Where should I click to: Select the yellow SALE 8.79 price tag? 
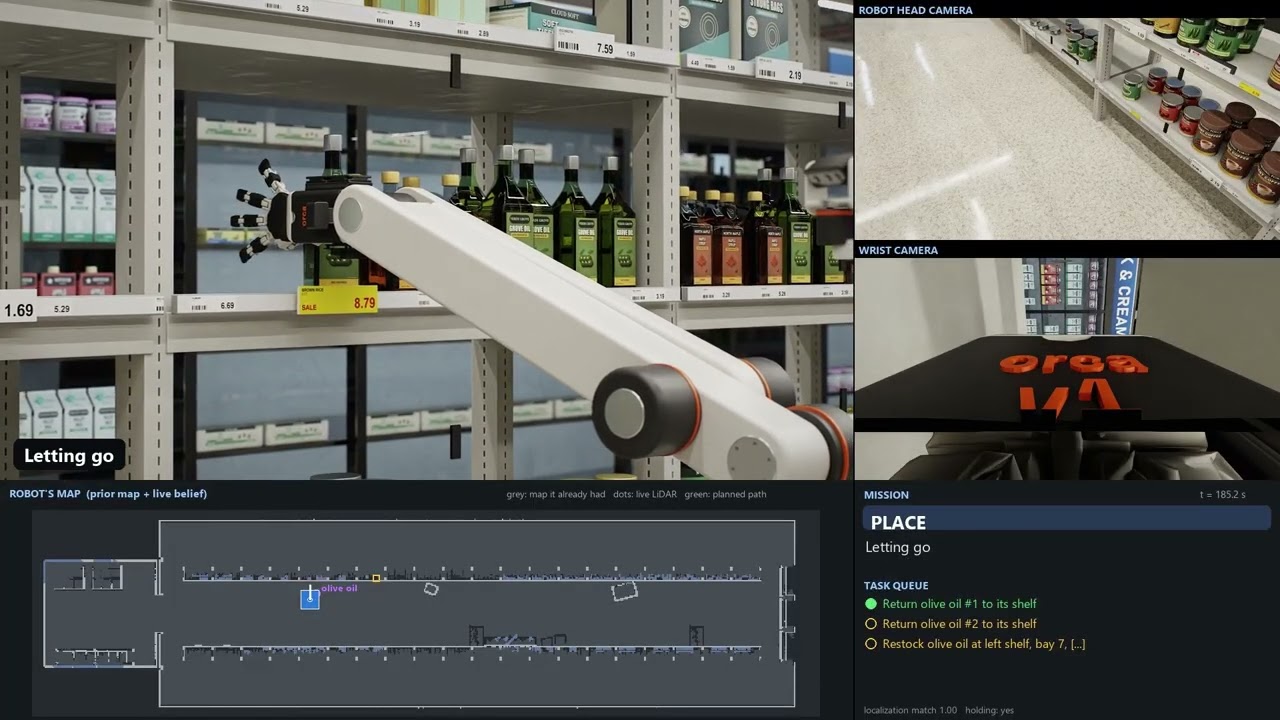tap(338, 301)
